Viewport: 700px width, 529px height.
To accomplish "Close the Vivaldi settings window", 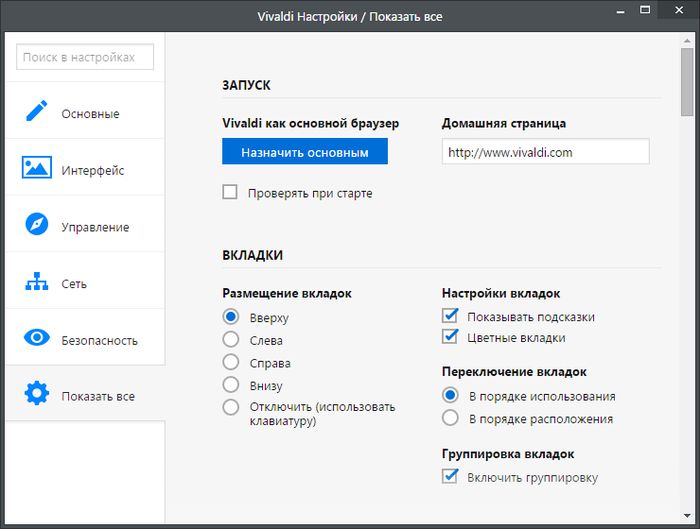I will (674, 16).
